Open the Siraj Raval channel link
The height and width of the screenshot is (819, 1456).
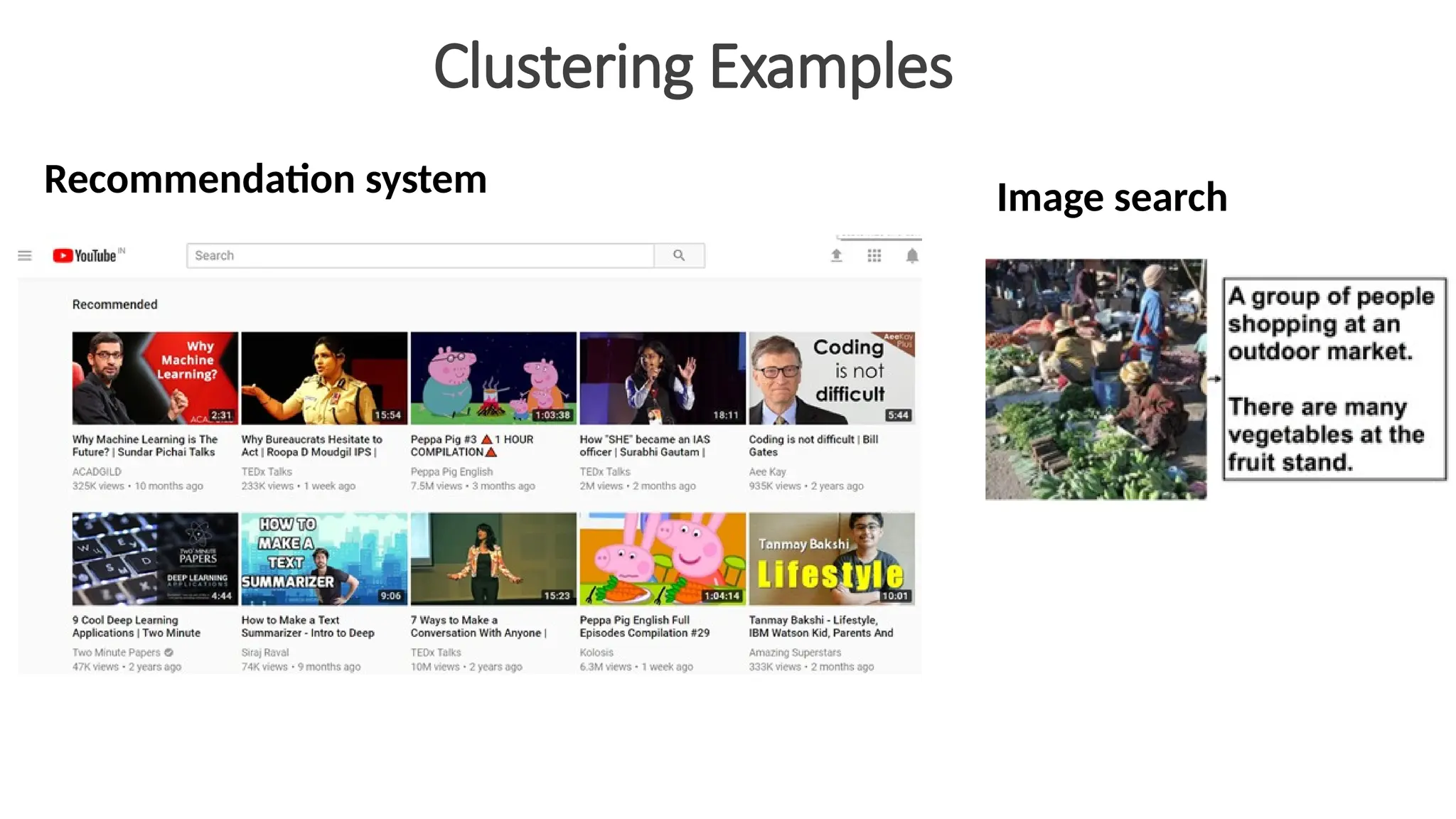pos(265,652)
